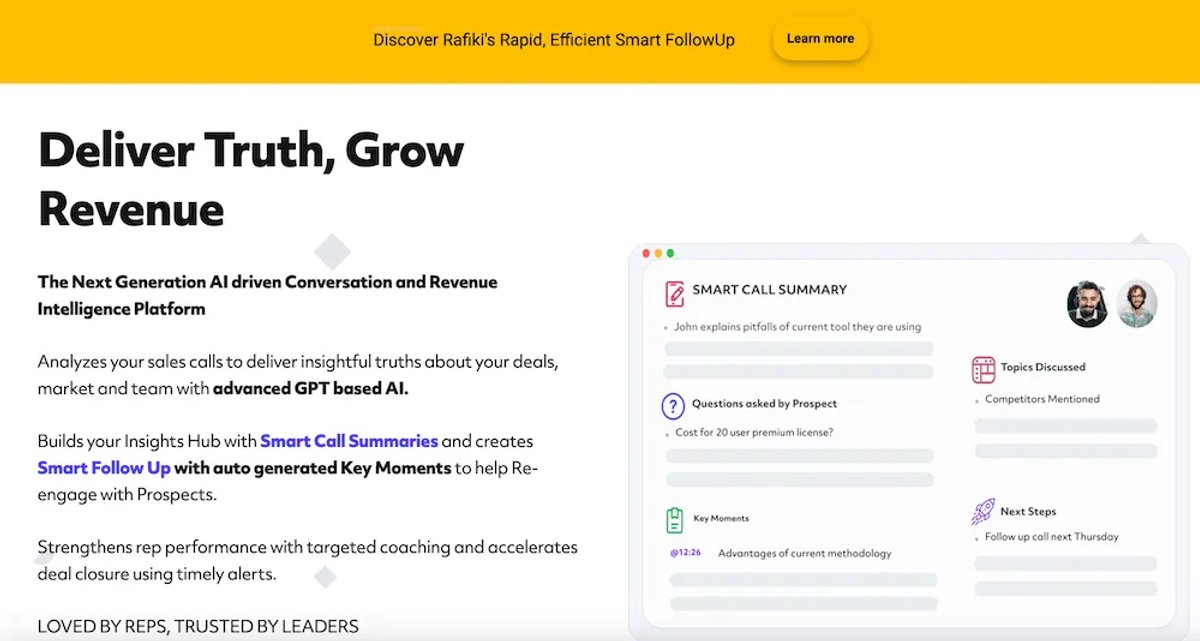Screen dimensions: 1200x641
Task: Click 'Advantages of current methodology' text
Action: 804,553
